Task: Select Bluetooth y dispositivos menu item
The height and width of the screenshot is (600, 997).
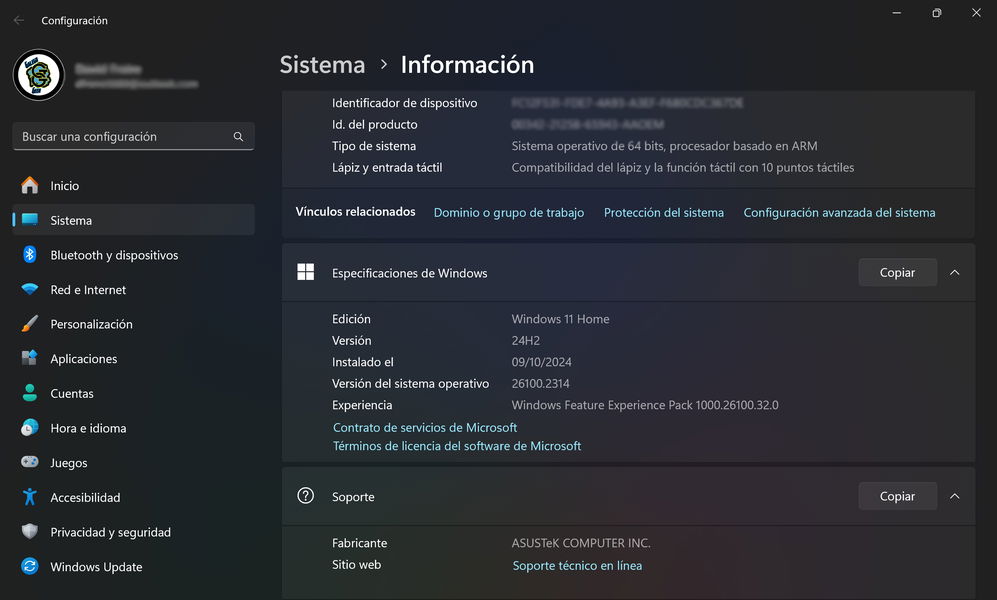Action: pos(134,255)
